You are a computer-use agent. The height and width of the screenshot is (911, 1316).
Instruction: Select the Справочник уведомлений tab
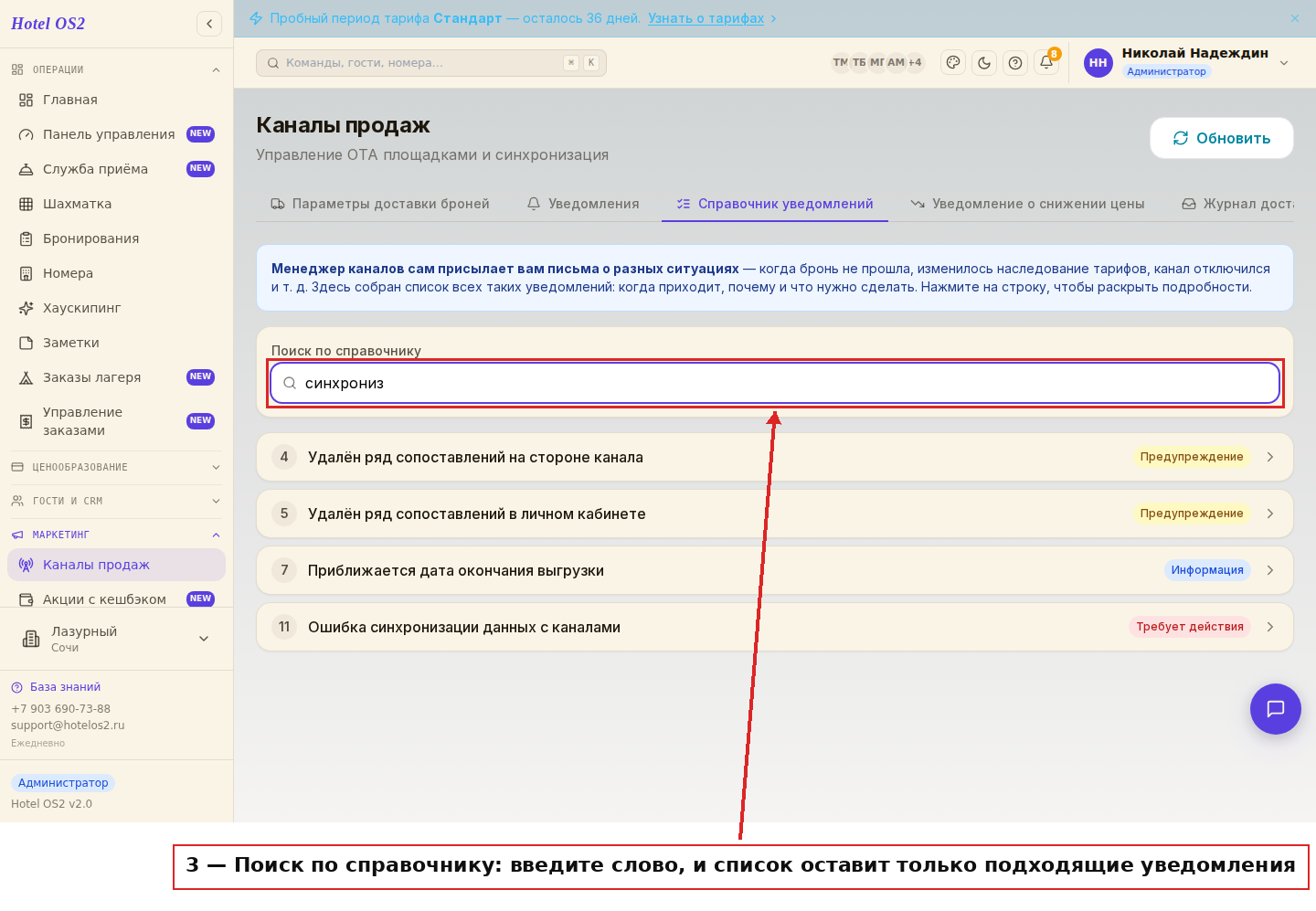pos(775,204)
